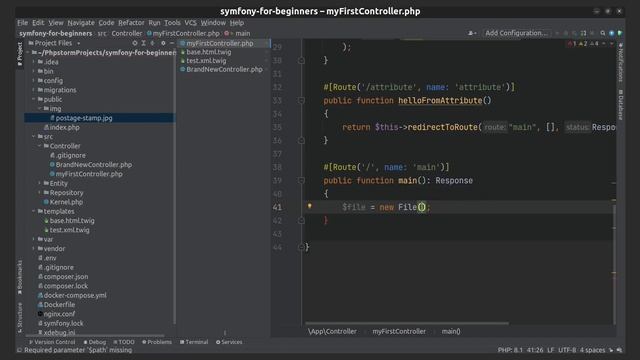Screen dimensions: 640x360
Task: Click the editor horizontal scrollbar
Action: [x=407, y=323]
